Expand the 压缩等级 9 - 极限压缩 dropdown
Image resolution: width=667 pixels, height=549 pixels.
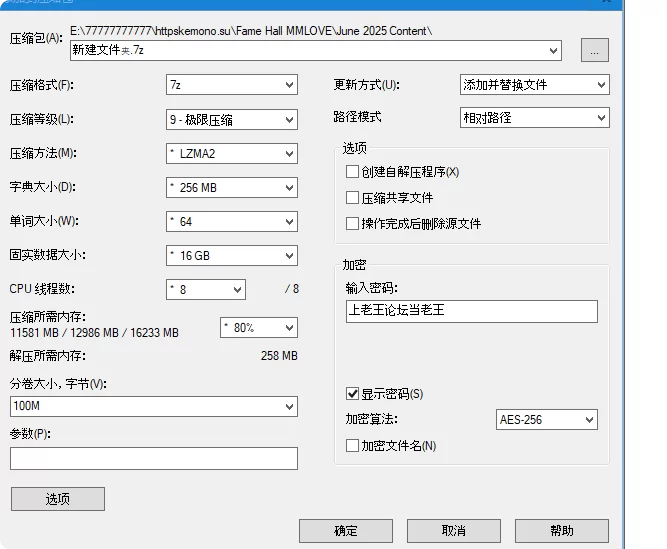tap(232, 119)
